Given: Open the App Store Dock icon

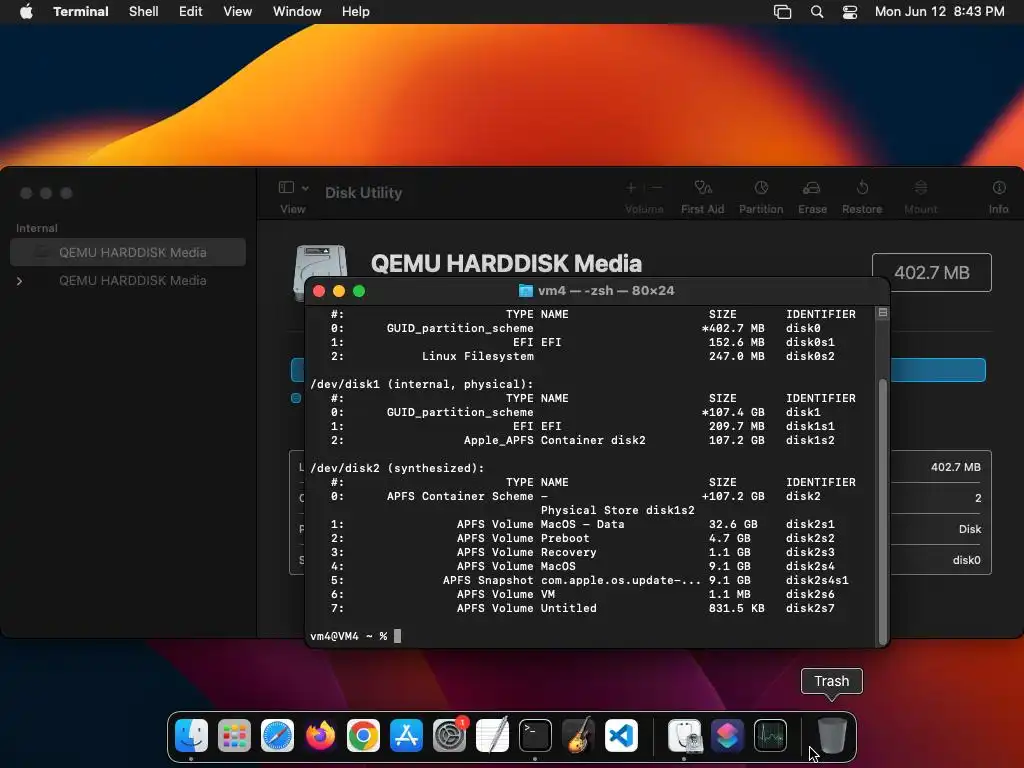Looking at the screenshot, I should click(x=406, y=735).
